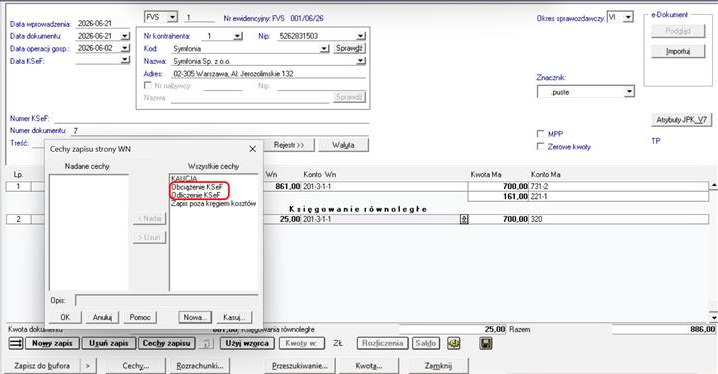Click the scroll-down arrow of the entries table
Screen dimensions: 718x374
tap(713, 317)
